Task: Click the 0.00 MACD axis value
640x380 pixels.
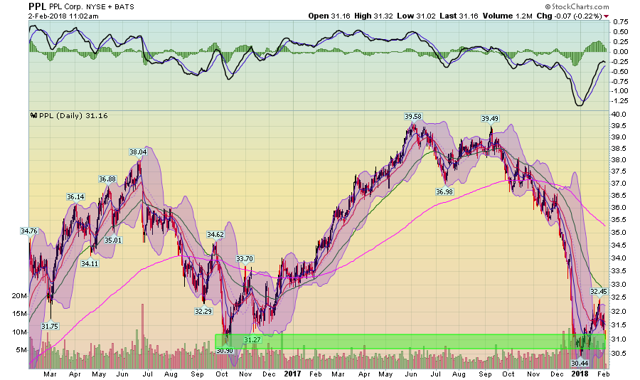Action: (620, 52)
